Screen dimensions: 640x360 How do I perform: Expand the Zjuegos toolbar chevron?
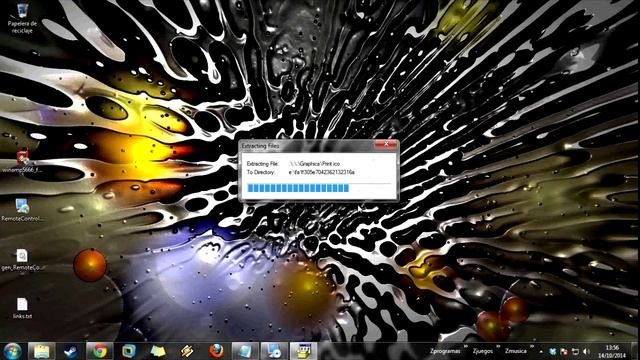pyautogui.click(x=498, y=347)
